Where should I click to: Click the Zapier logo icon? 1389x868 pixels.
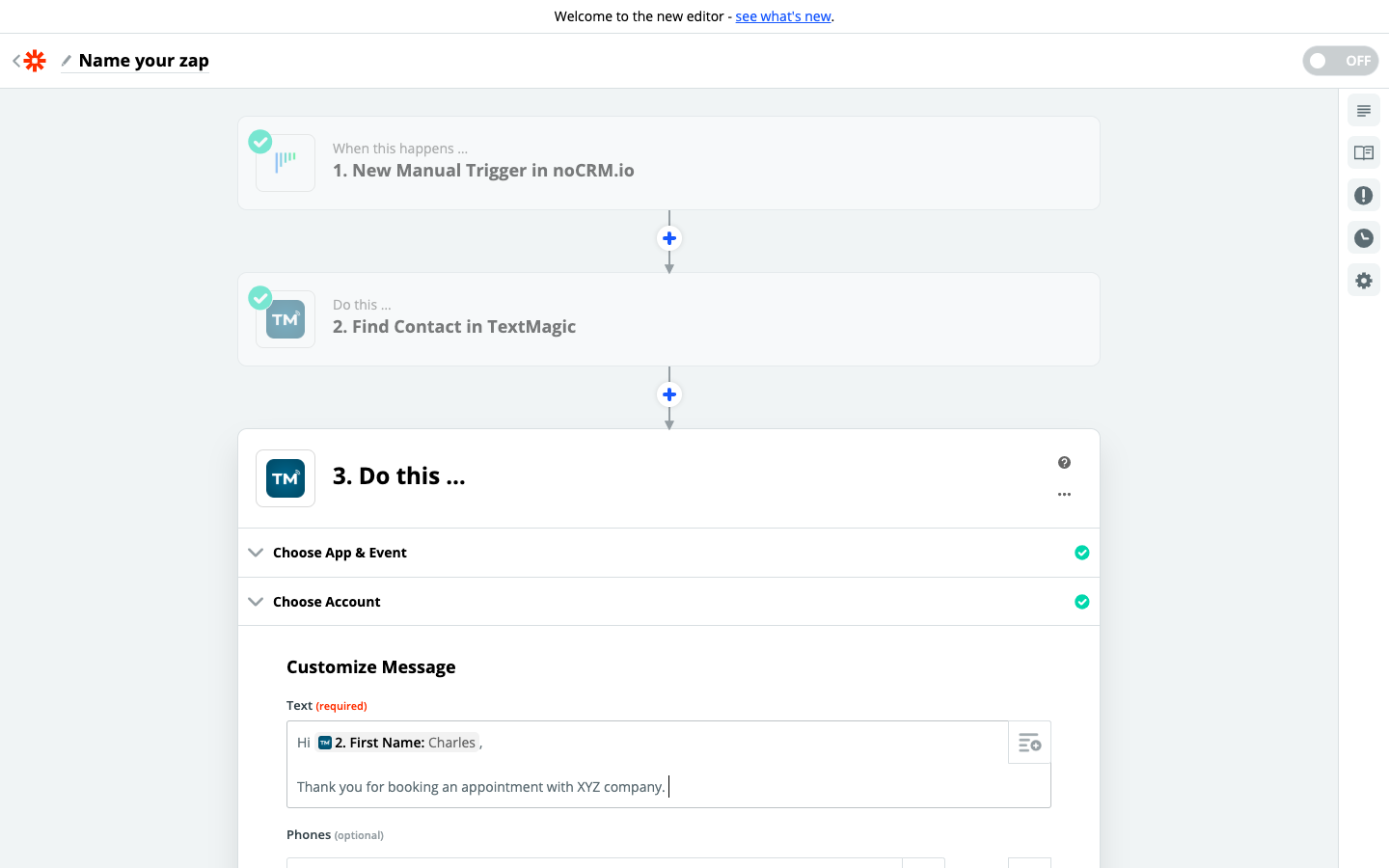[36, 61]
